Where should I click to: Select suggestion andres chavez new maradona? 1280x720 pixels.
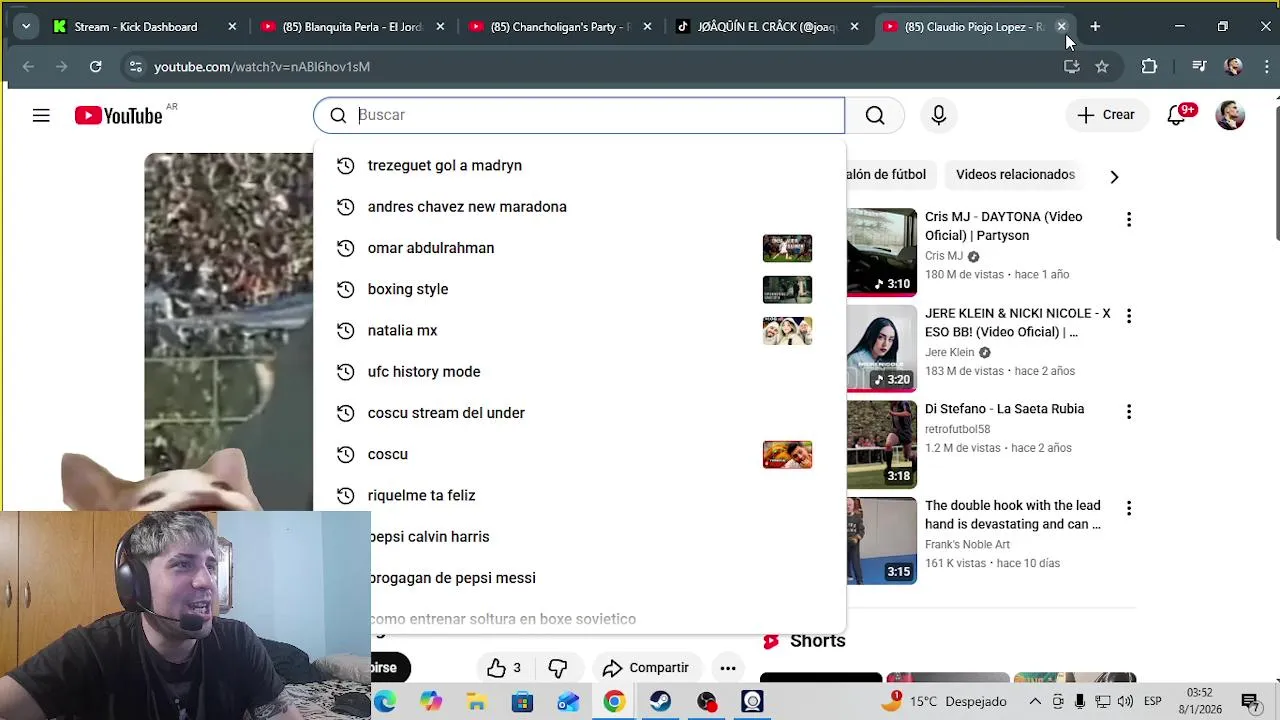[579, 207]
